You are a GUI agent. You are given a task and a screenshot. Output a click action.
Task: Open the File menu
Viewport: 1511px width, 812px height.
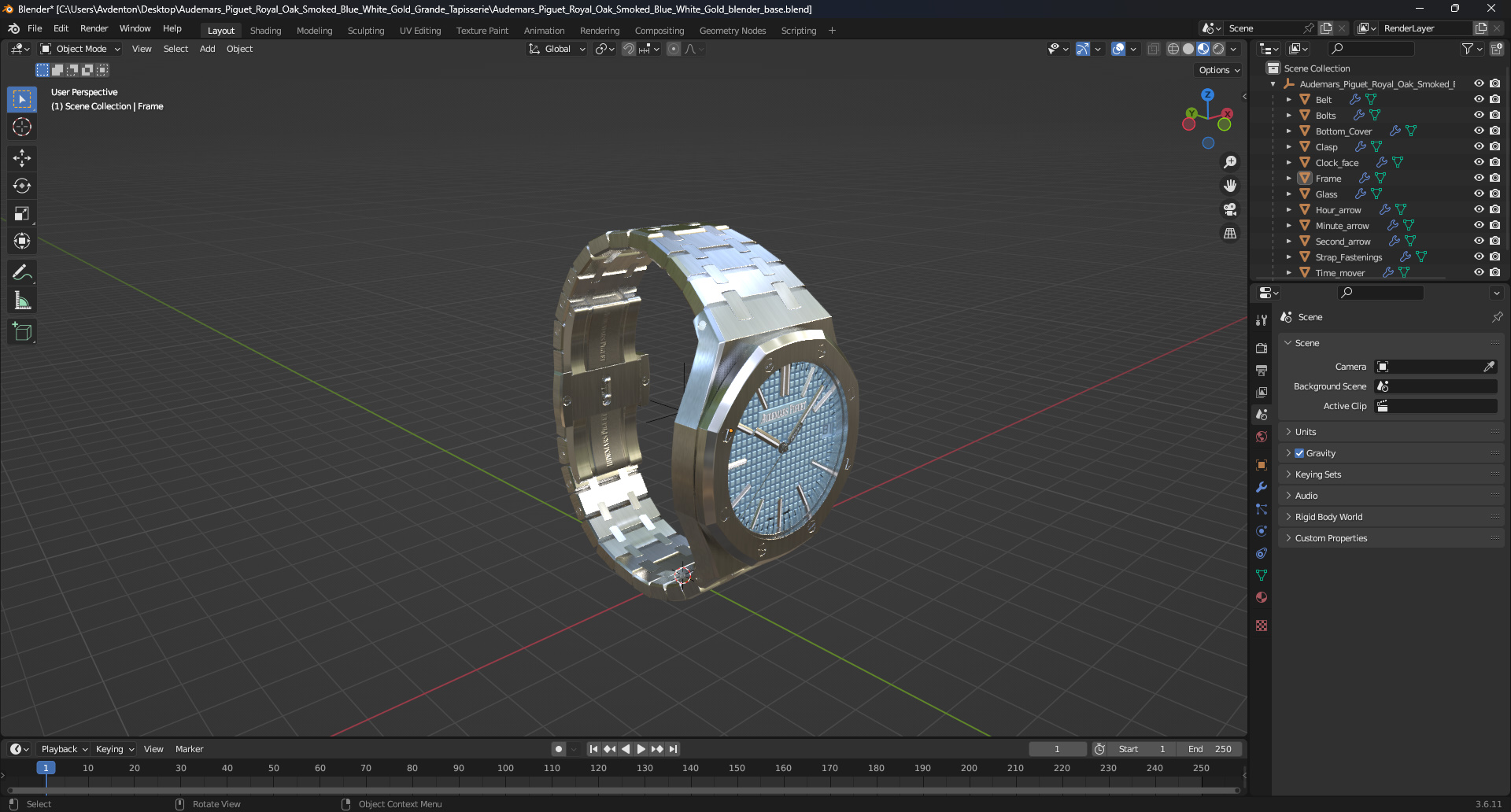pyautogui.click(x=35, y=28)
